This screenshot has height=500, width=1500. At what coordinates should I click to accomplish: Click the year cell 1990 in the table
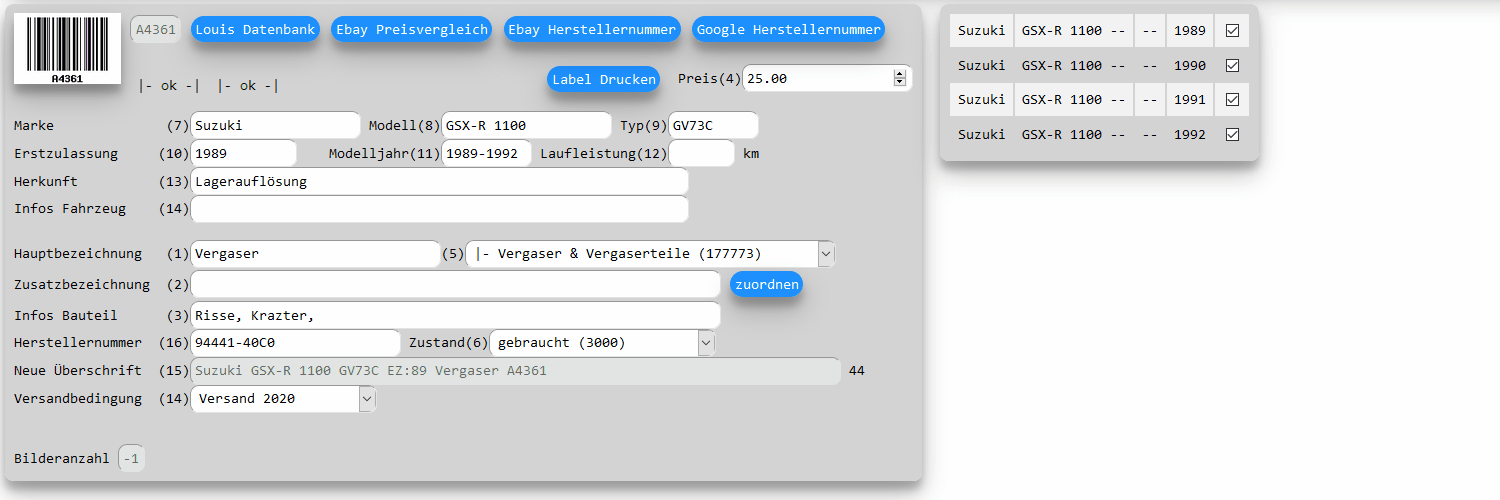coord(1190,65)
